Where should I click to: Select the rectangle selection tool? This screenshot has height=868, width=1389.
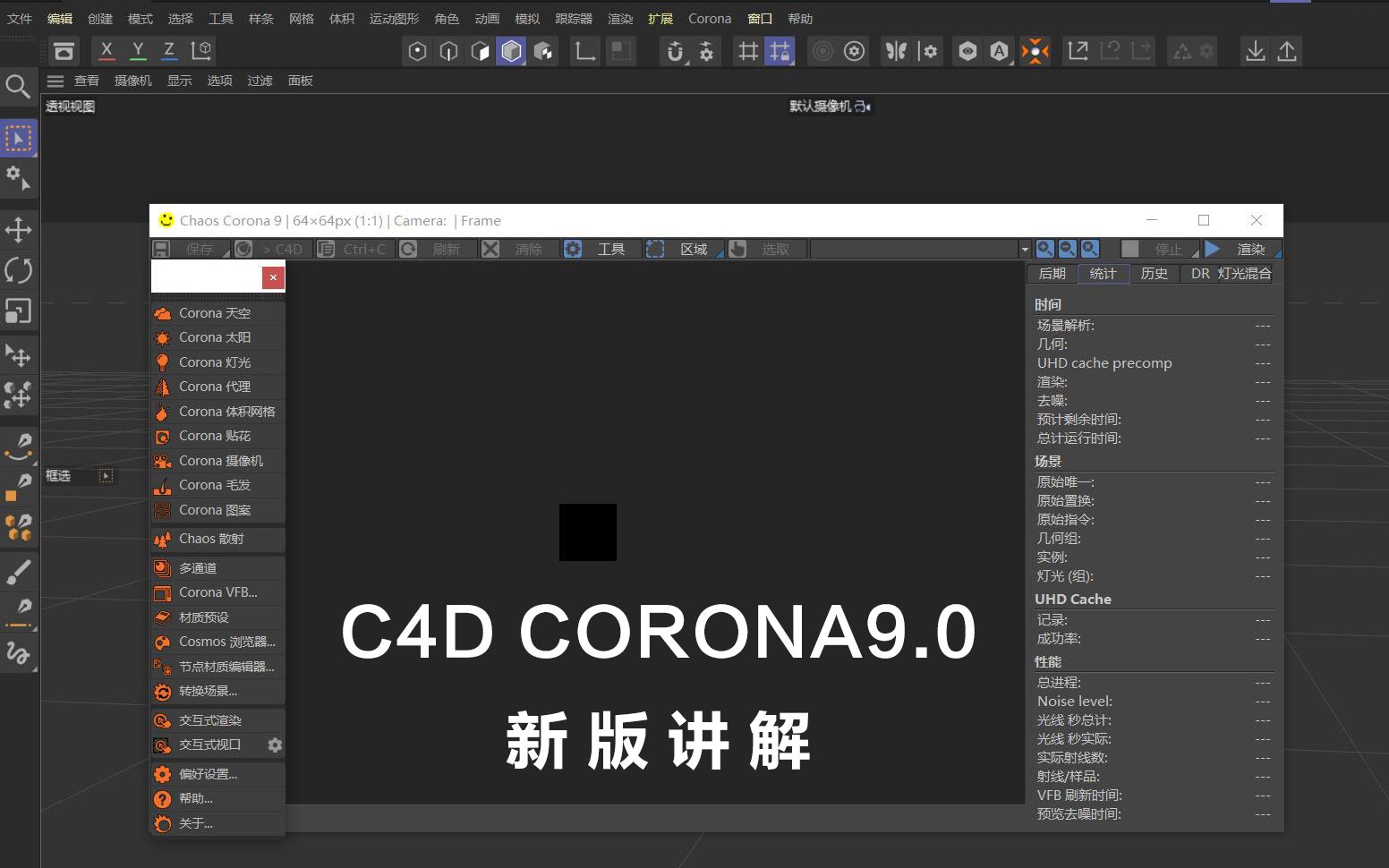tap(18, 139)
